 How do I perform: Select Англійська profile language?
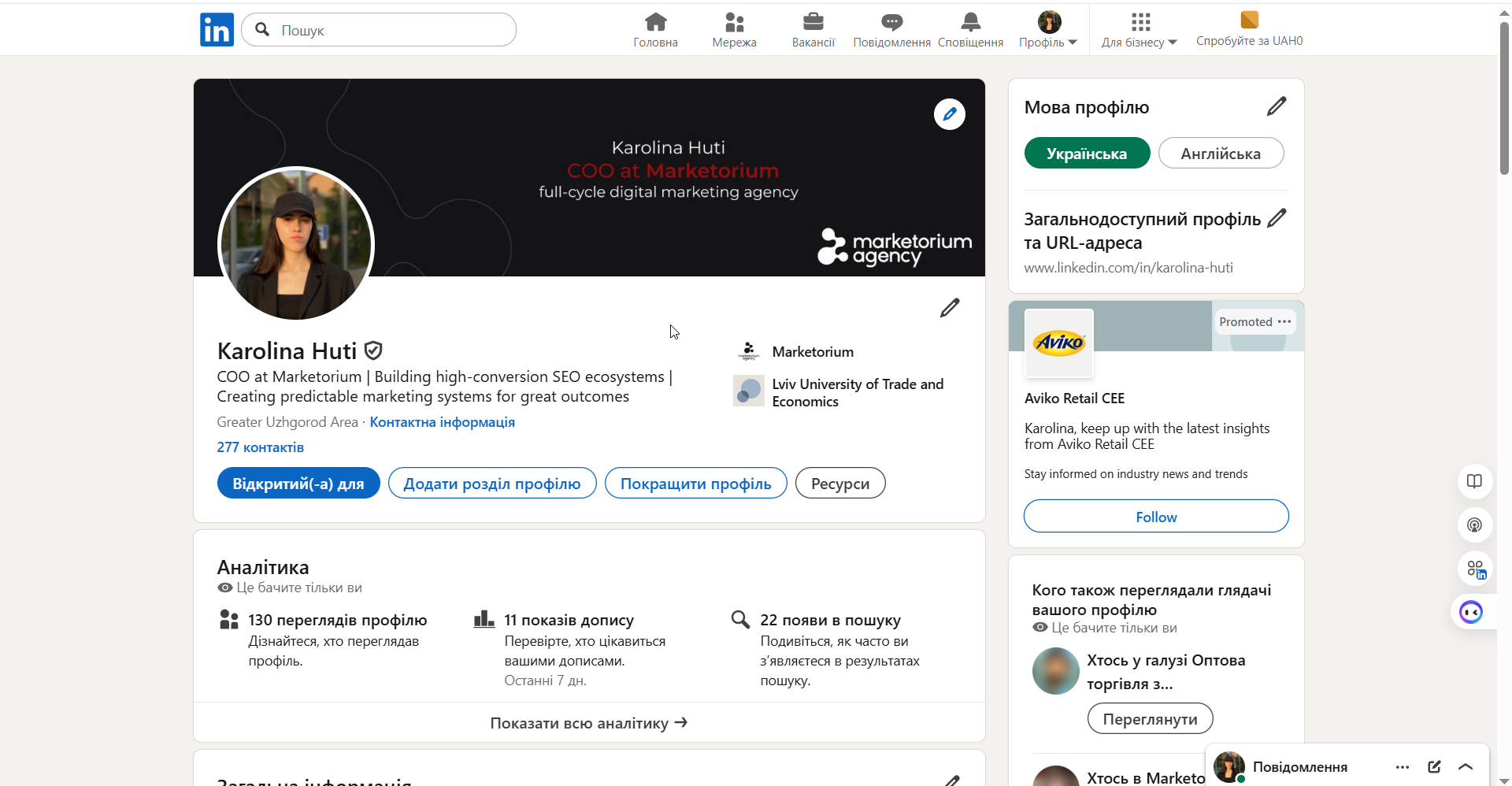pos(1221,154)
